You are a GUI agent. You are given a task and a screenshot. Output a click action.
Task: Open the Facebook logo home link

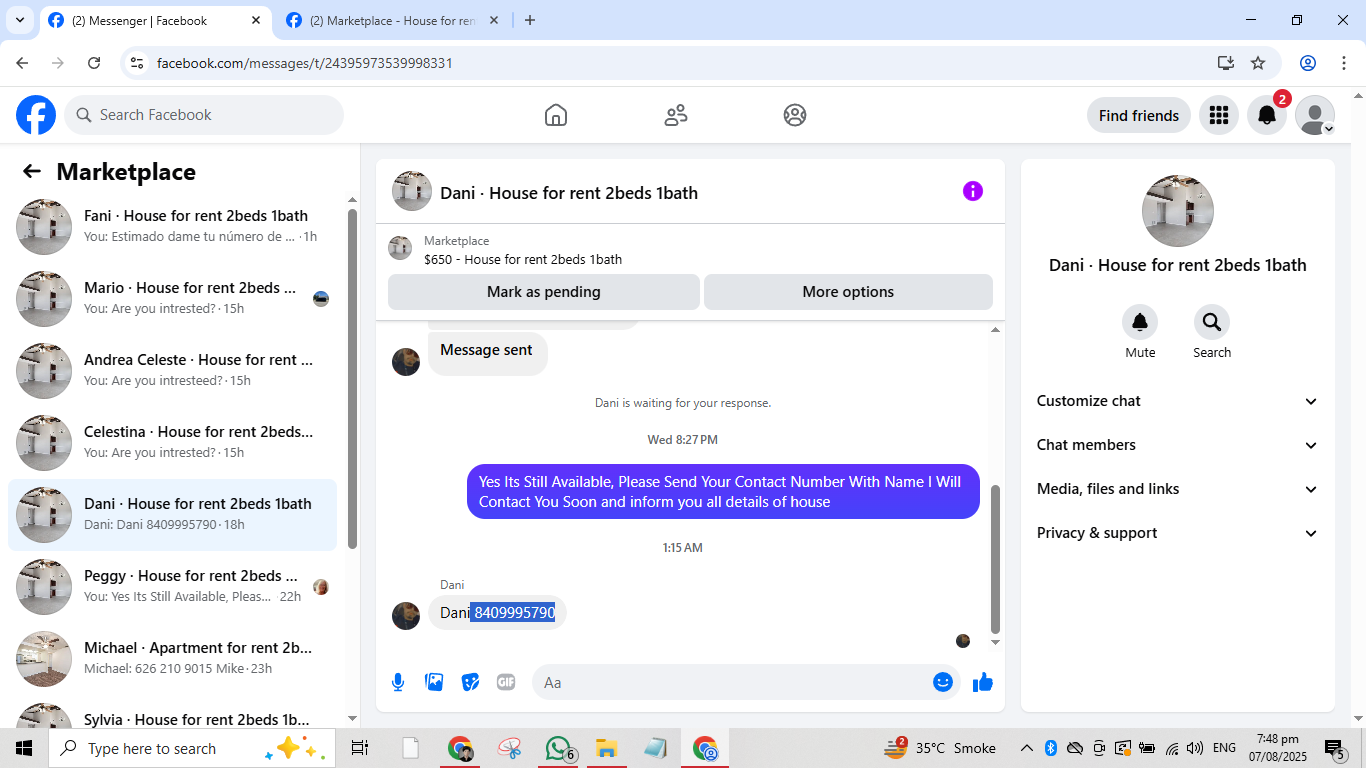[x=36, y=115]
